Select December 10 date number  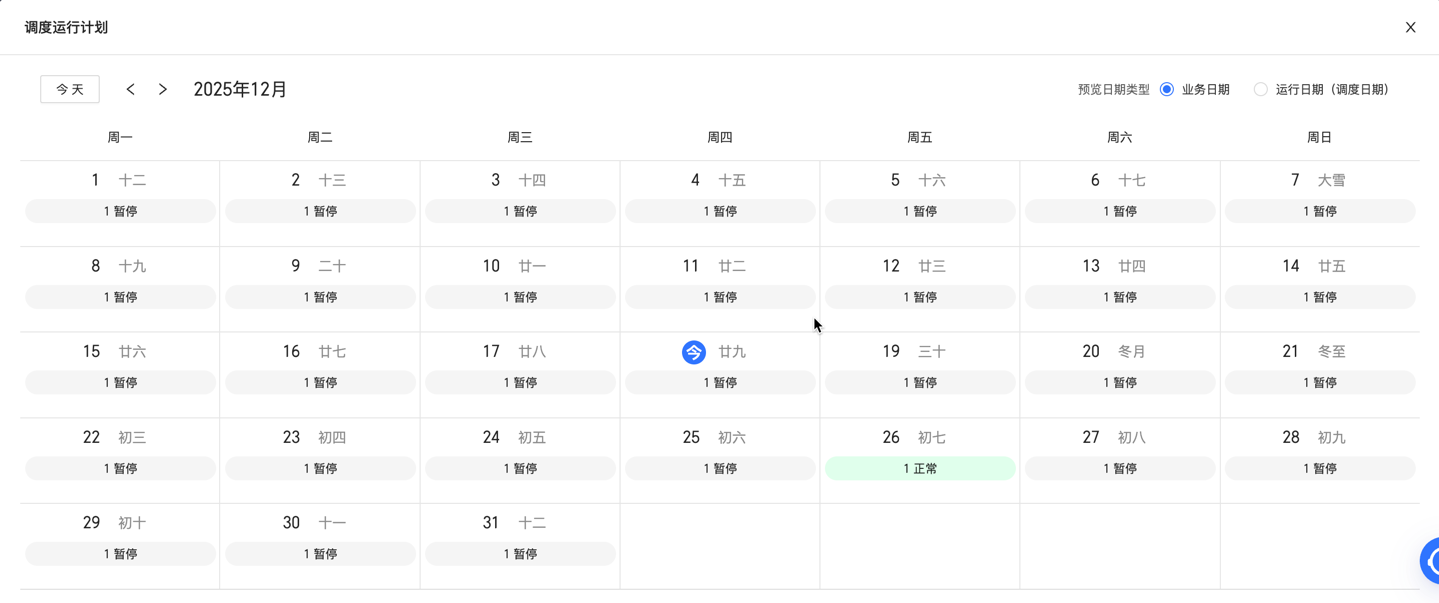click(491, 266)
